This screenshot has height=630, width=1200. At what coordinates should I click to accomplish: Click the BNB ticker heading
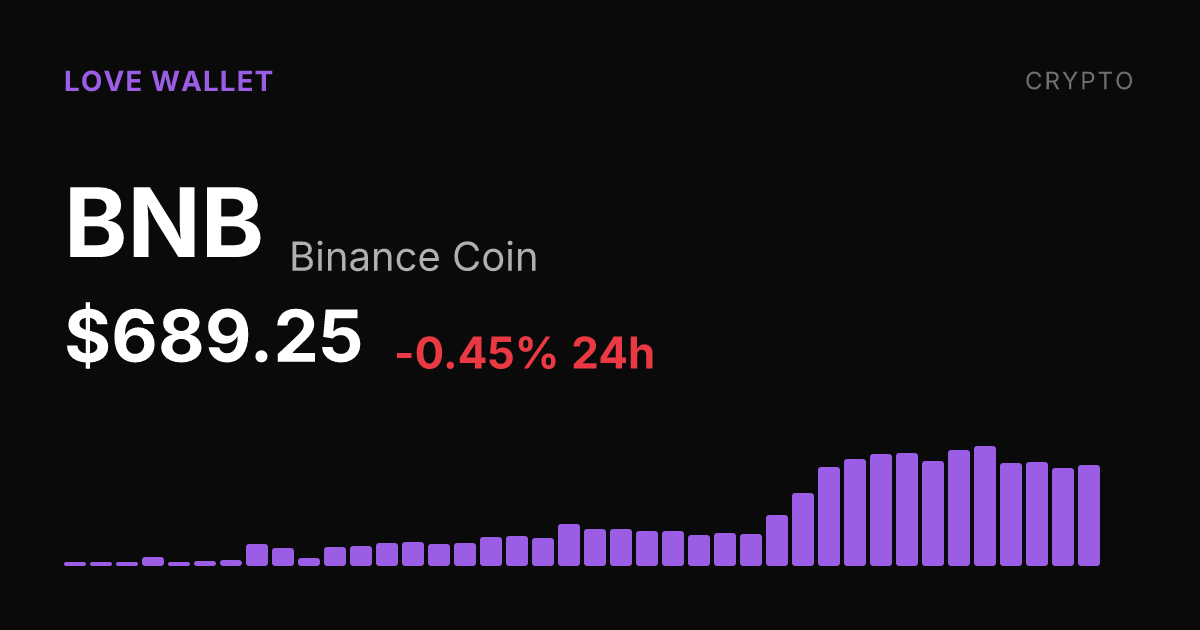[164, 224]
